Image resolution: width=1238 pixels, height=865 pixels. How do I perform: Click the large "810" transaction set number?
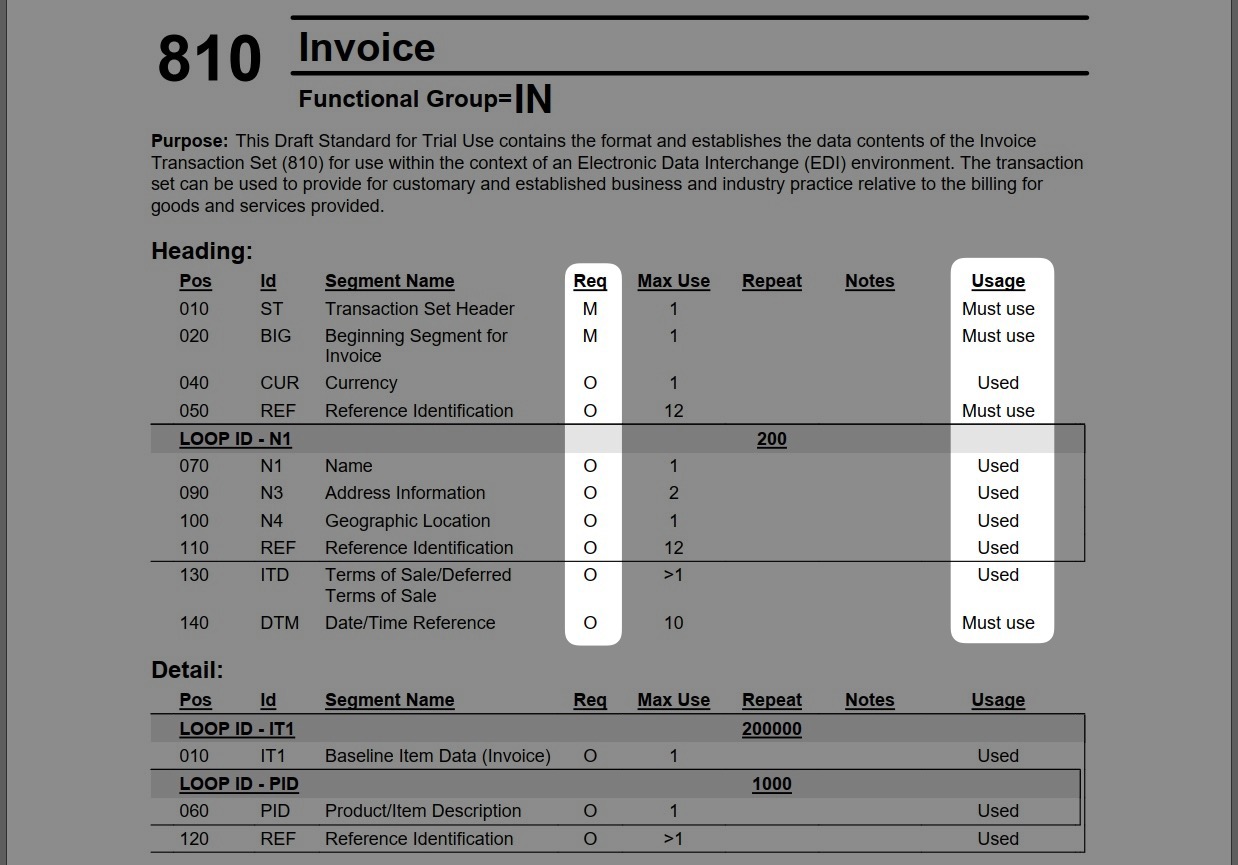[209, 59]
